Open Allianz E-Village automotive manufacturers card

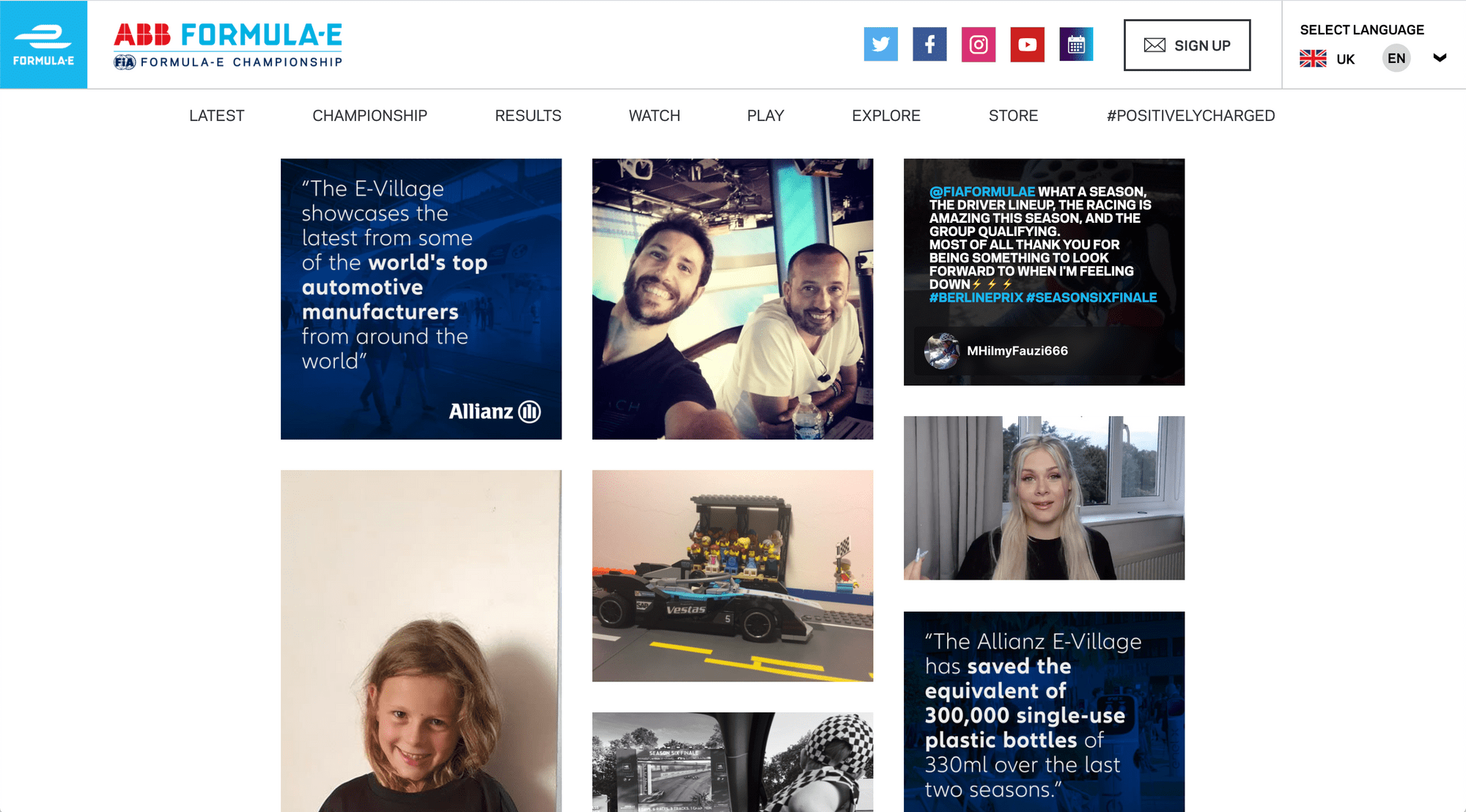tap(421, 299)
